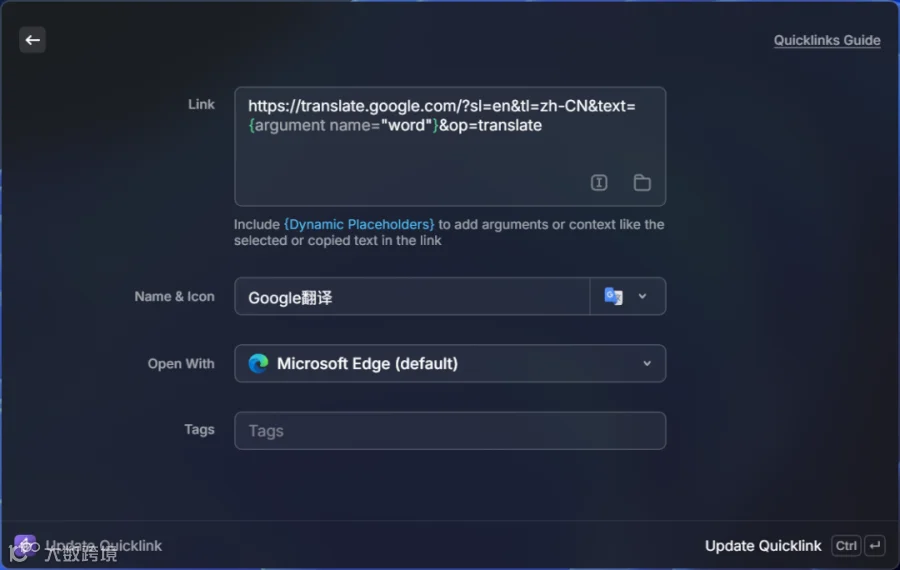The image size is (900, 570).
Task: Edit the Google翻译 name field
Action: pos(412,296)
